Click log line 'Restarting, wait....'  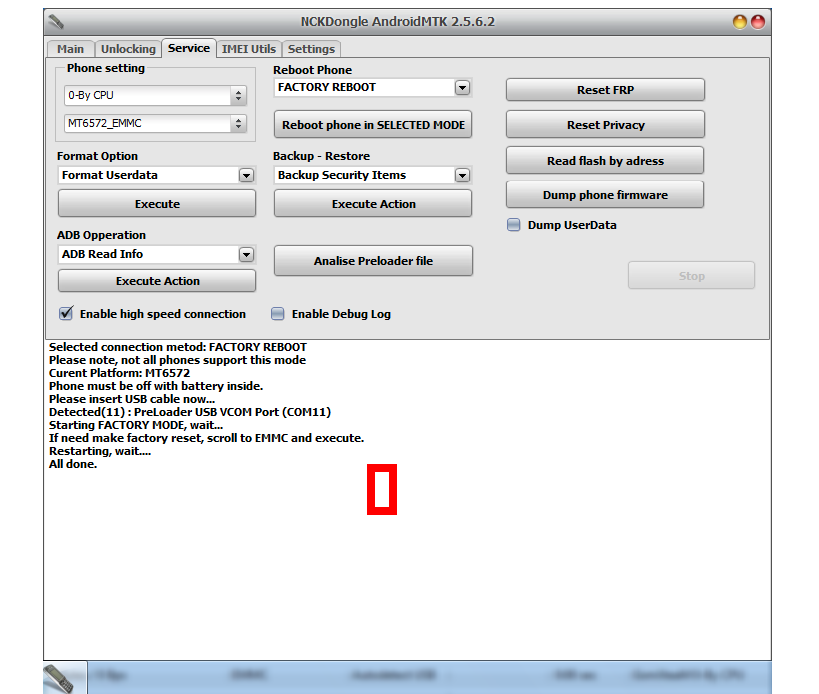click(100, 451)
